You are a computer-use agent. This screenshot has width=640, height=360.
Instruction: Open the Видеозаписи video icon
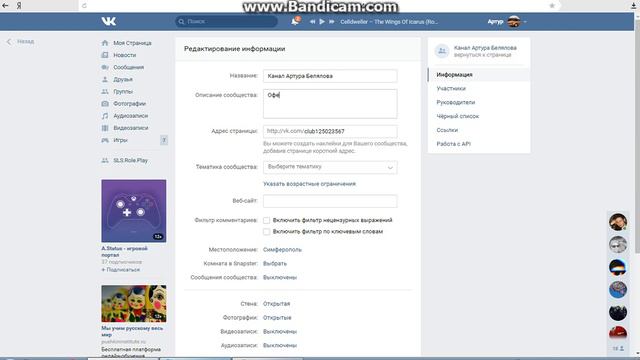(105, 128)
